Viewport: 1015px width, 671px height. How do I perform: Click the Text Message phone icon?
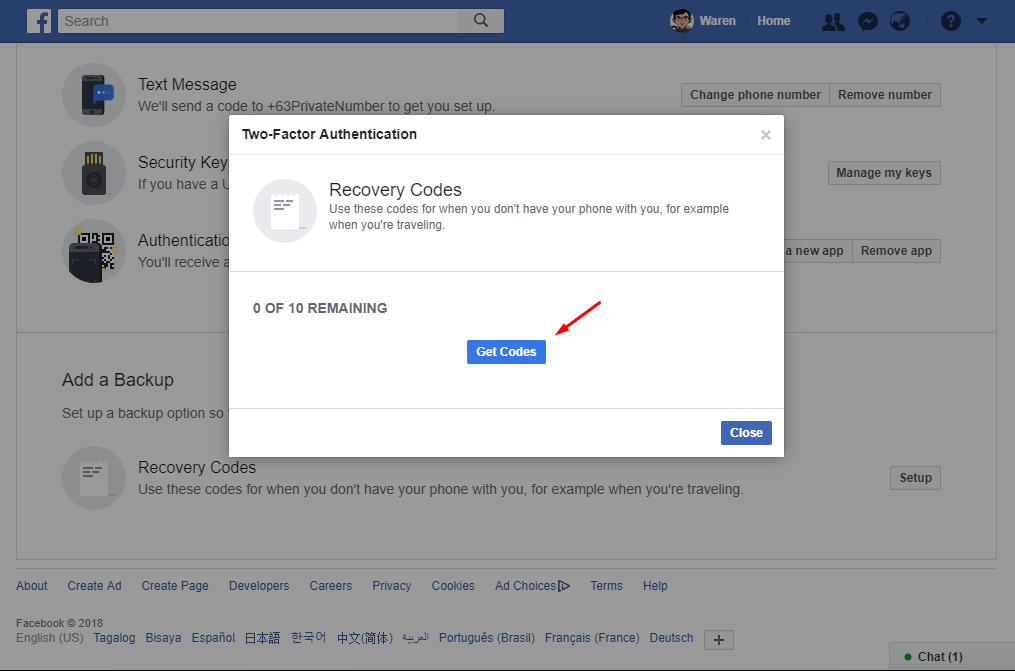coord(93,94)
